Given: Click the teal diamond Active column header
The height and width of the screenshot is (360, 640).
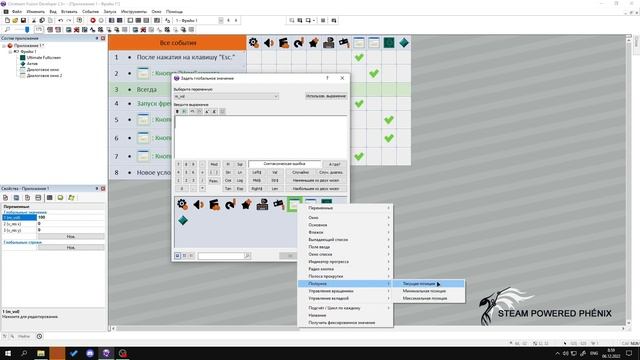Looking at the screenshot, I should pyautogui.click(x=404, y=43).
